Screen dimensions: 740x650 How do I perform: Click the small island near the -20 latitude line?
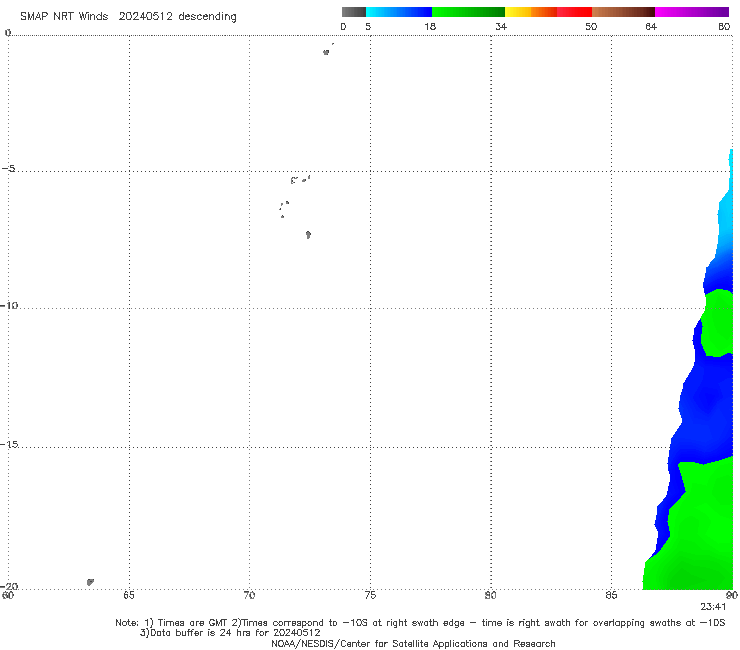pyautogui.click(x=90, y=582)
